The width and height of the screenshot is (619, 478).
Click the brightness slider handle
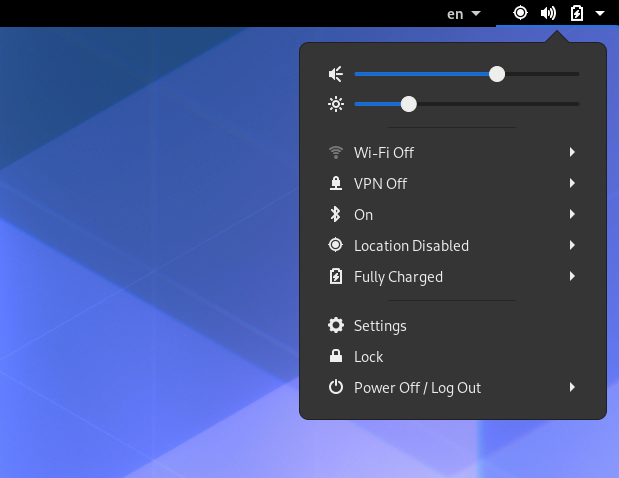pyautogui.click(x=409, y=104)
